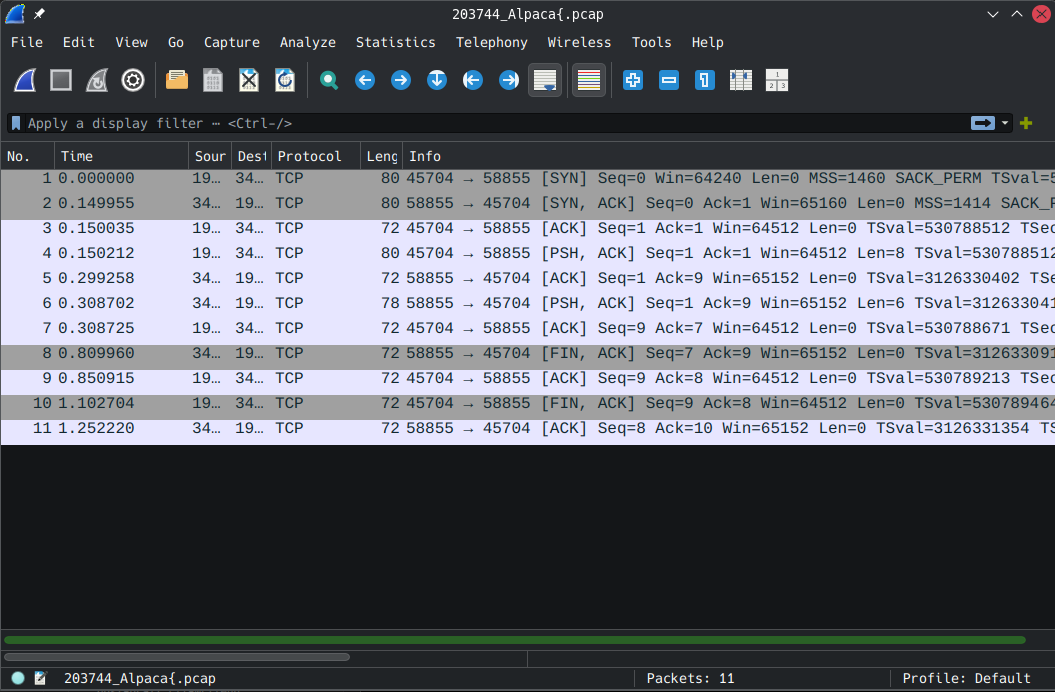Image resolution: width=1055 pixels, height=692 pixels.
Task: Start capturing packets with the shark fin icon
Action: pos(25,80)
